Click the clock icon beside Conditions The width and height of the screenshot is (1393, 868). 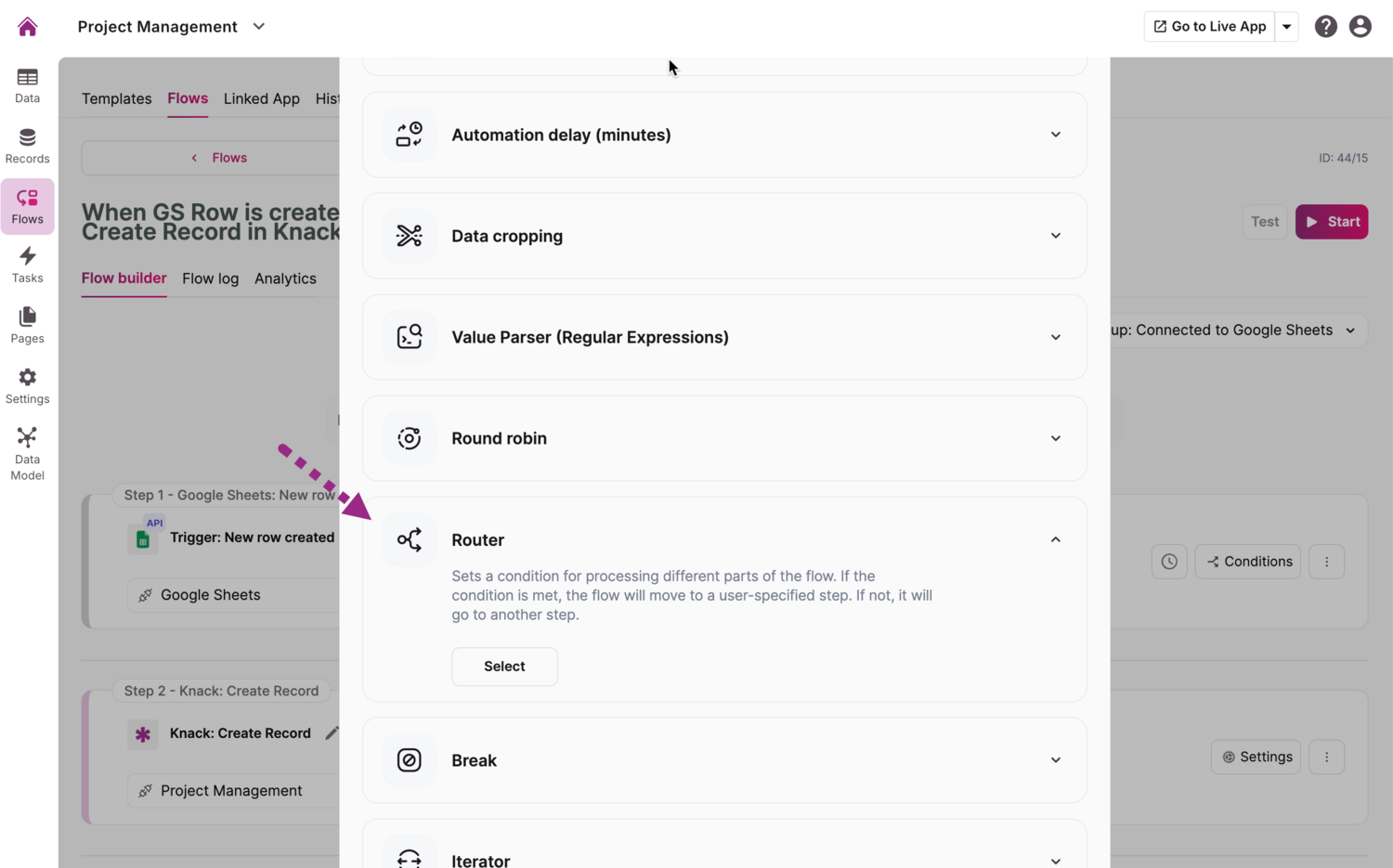pos(1169,562)
